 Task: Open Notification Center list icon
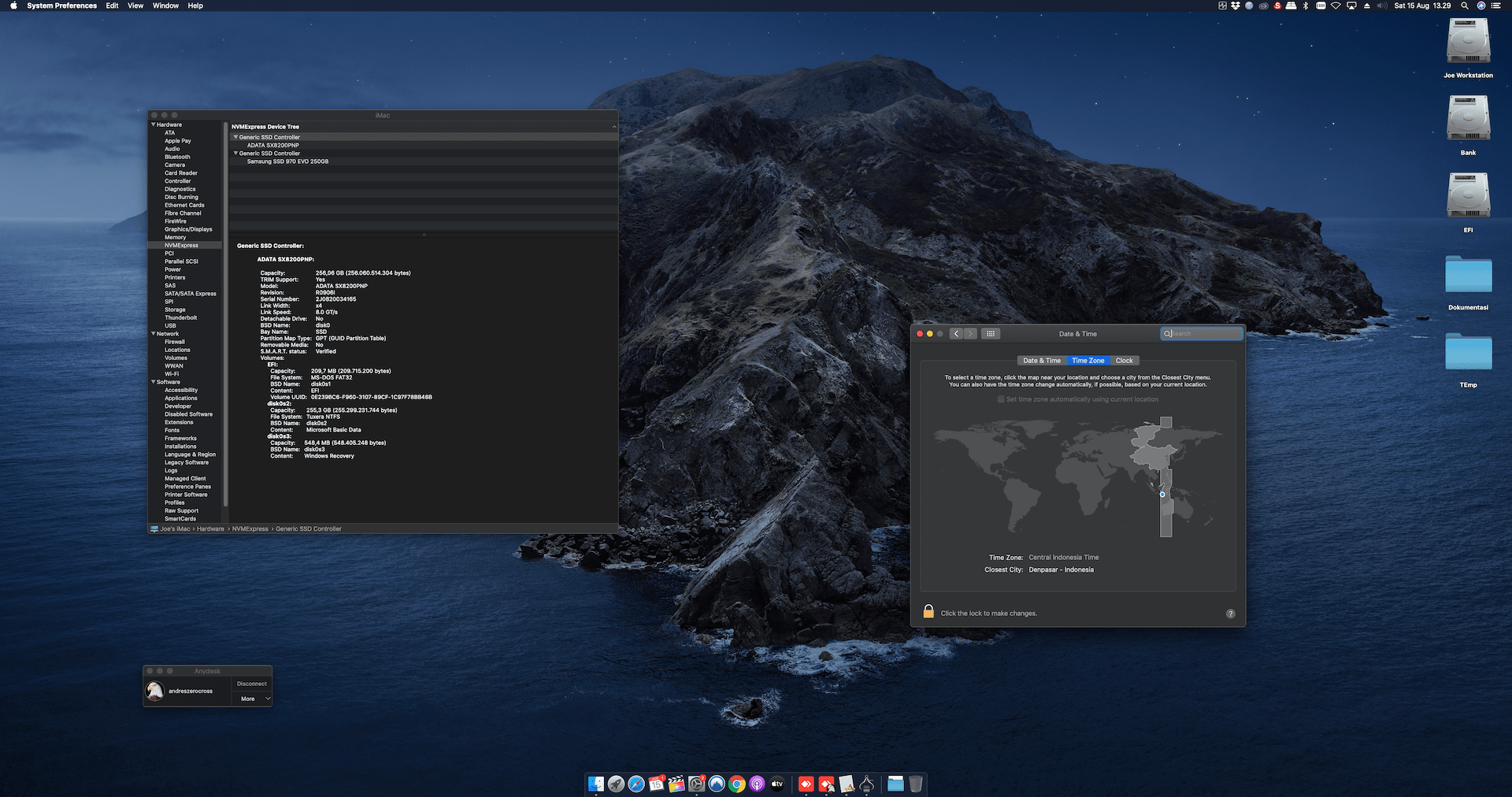tap(1497, 6)
